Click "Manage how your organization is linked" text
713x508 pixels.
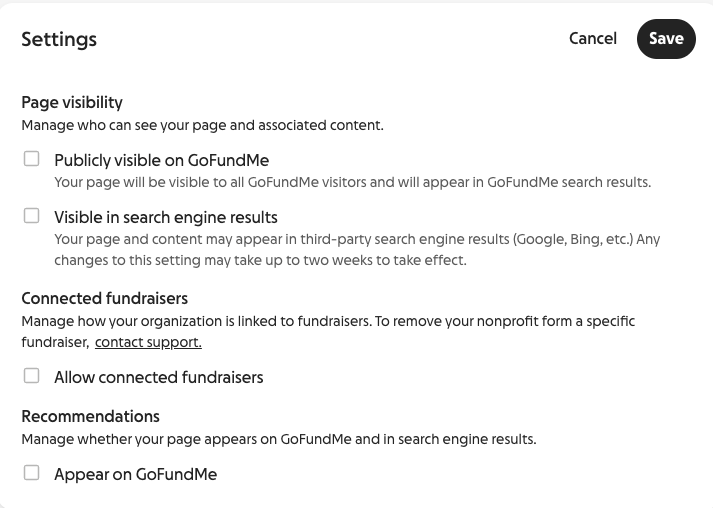point(327,322)
